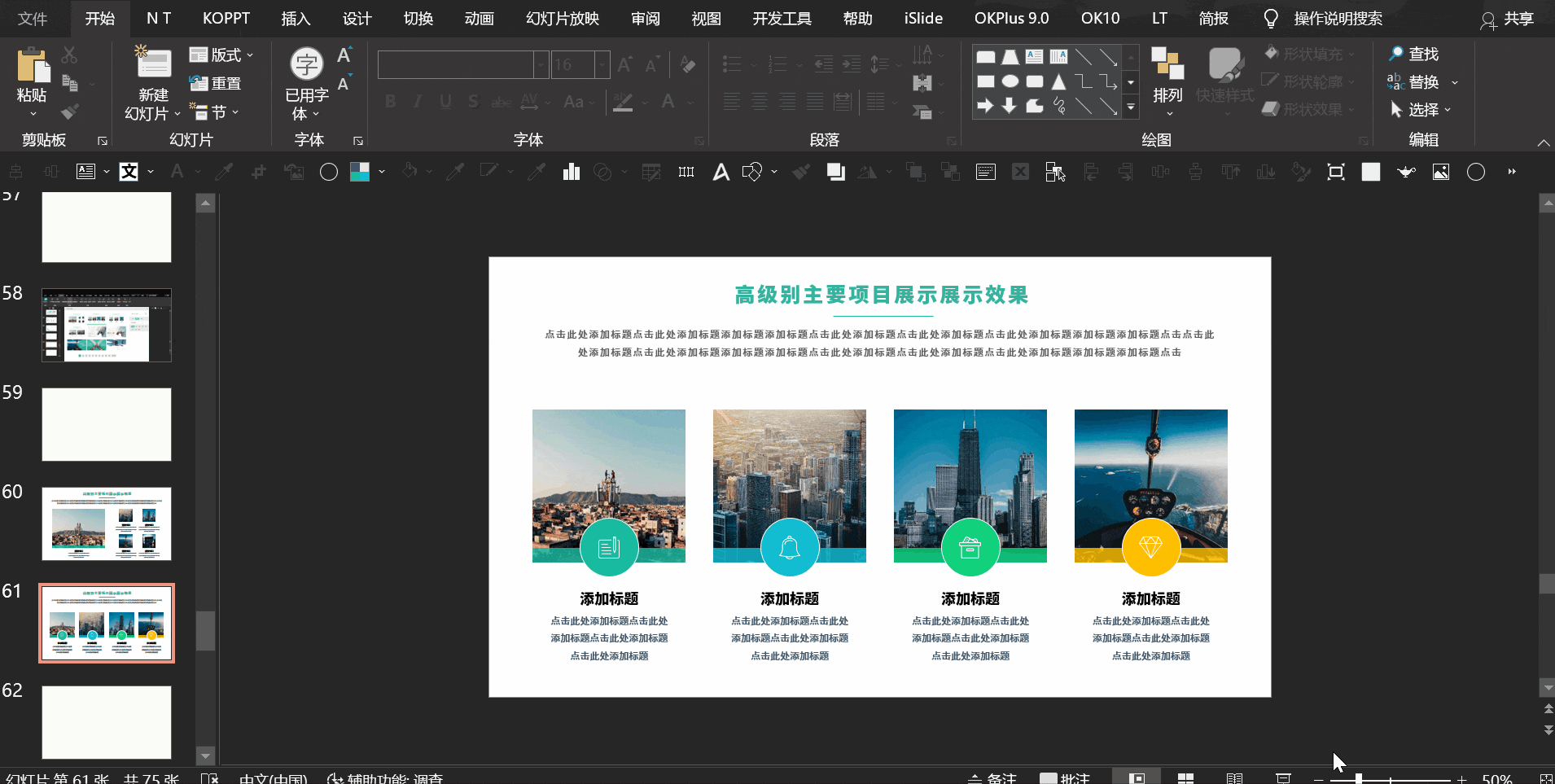Select the oval shape in shapes gallery
The width and height of the screenshot is (1555, 784).
point(1010,81)
